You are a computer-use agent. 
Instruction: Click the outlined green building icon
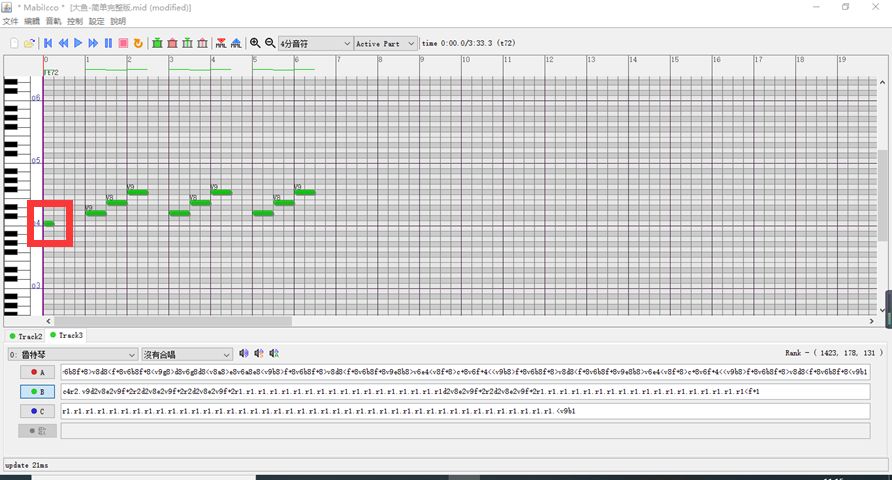(187, 43)
